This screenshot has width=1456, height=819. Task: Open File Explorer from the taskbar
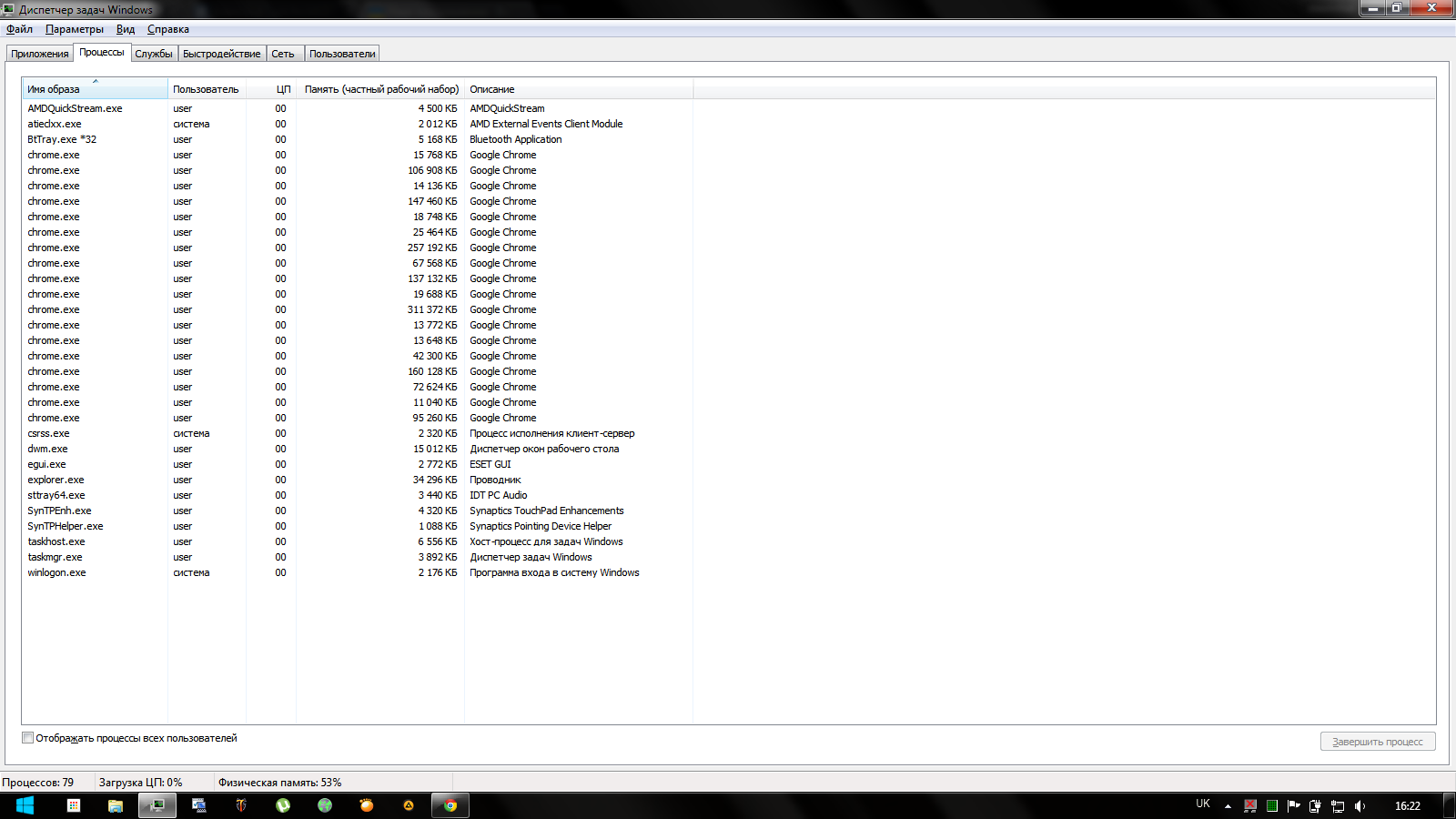(116, 805)
